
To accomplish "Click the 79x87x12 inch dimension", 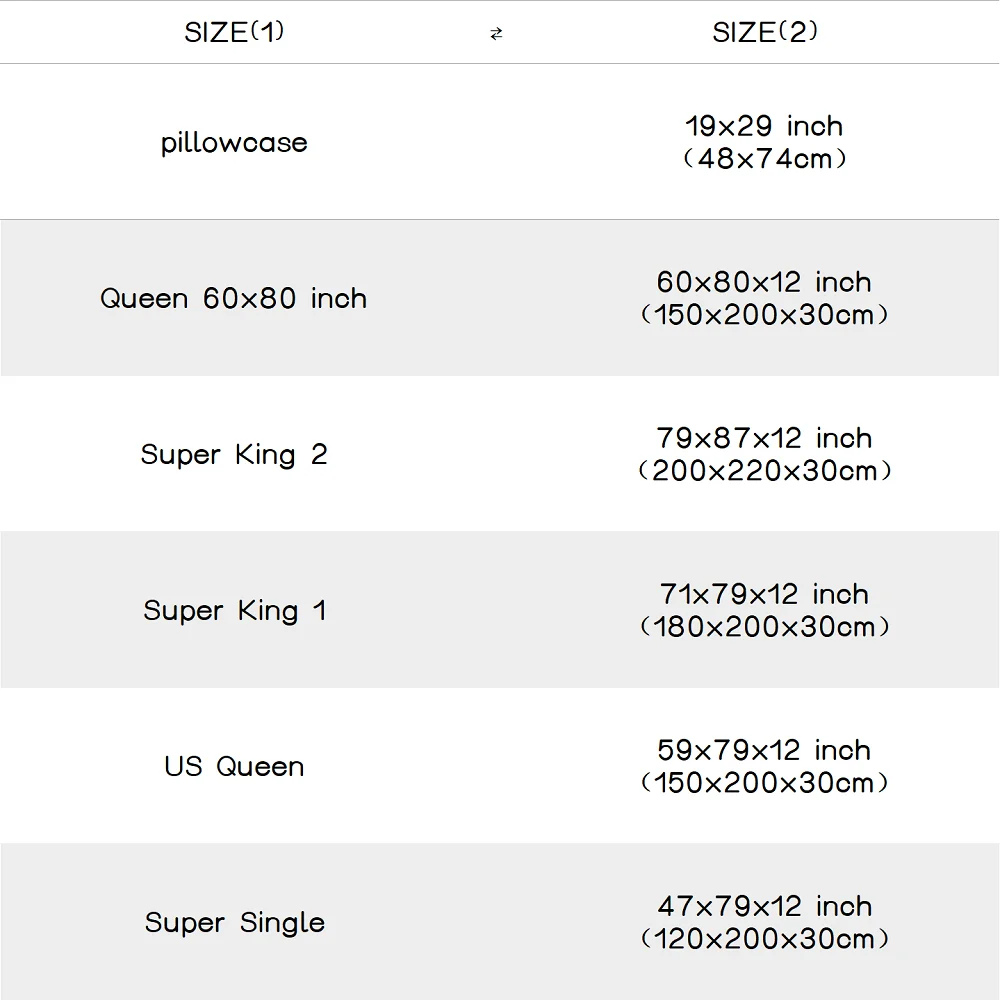I will 764,438.
